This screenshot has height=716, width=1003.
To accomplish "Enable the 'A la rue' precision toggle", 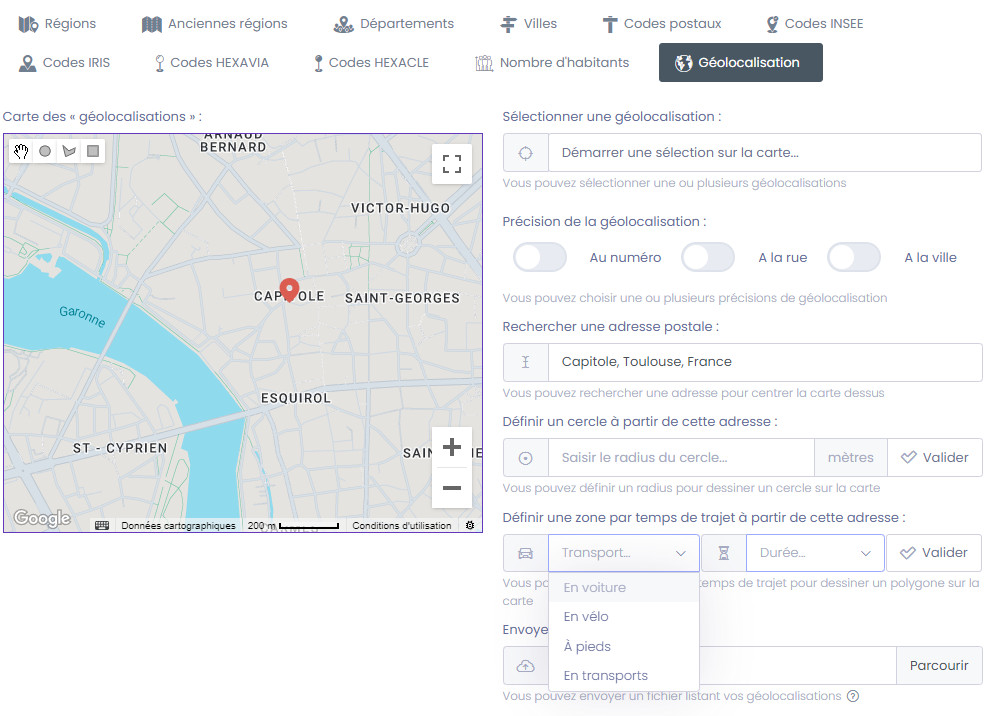I will (708, 257).
